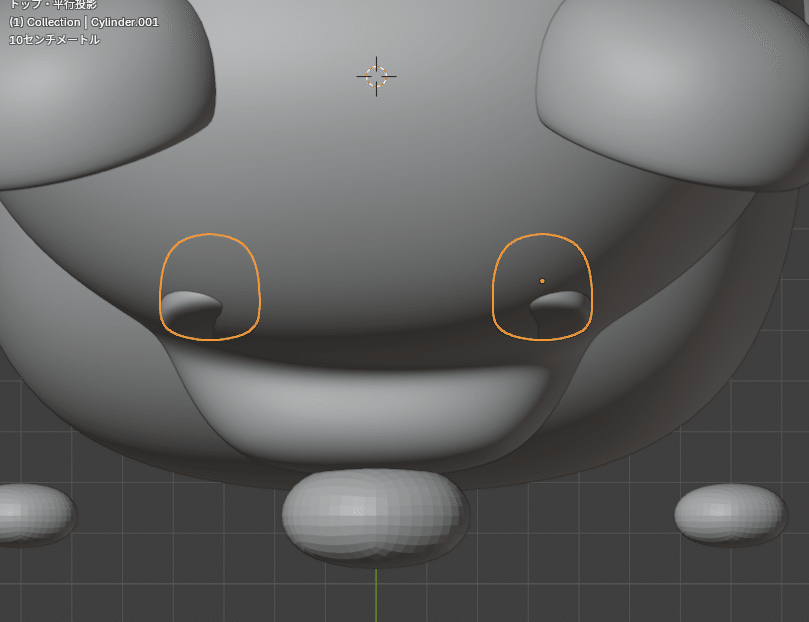Click the "10センチメートル" grid scale text
This screenshot has height=622, width=809.
click(54, 40)
